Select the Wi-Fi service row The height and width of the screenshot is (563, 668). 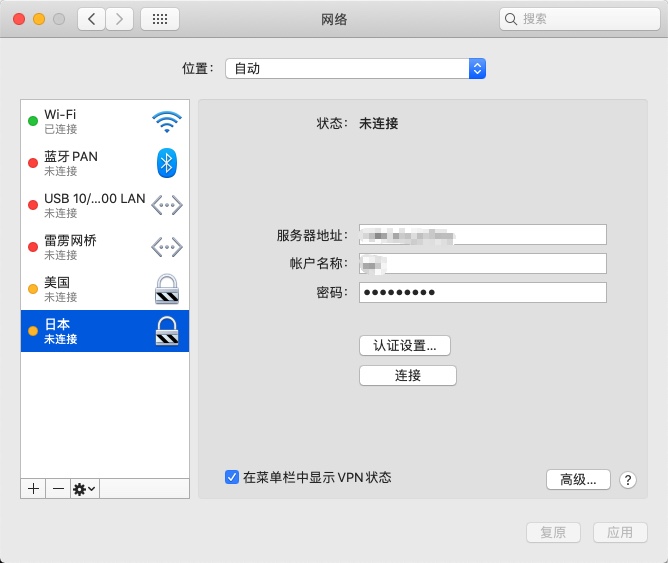pyautogui.click(x=105, y=121)
